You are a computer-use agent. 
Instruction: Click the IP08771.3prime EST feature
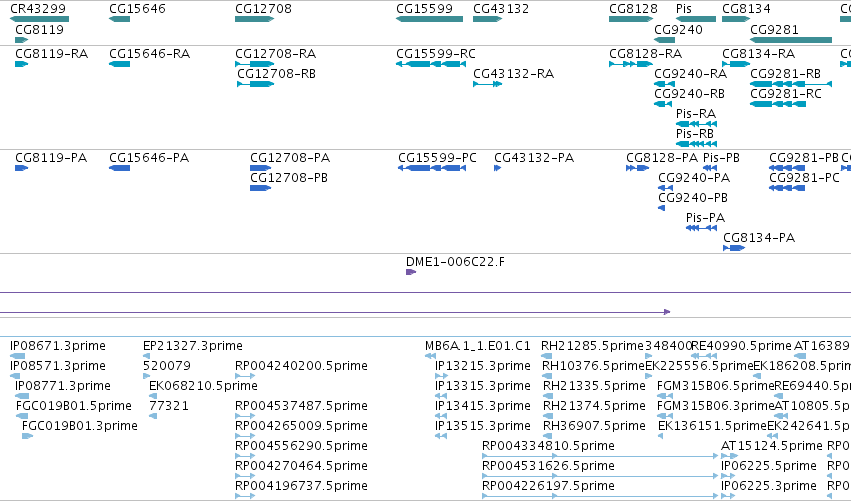click(x=22, y=397)
